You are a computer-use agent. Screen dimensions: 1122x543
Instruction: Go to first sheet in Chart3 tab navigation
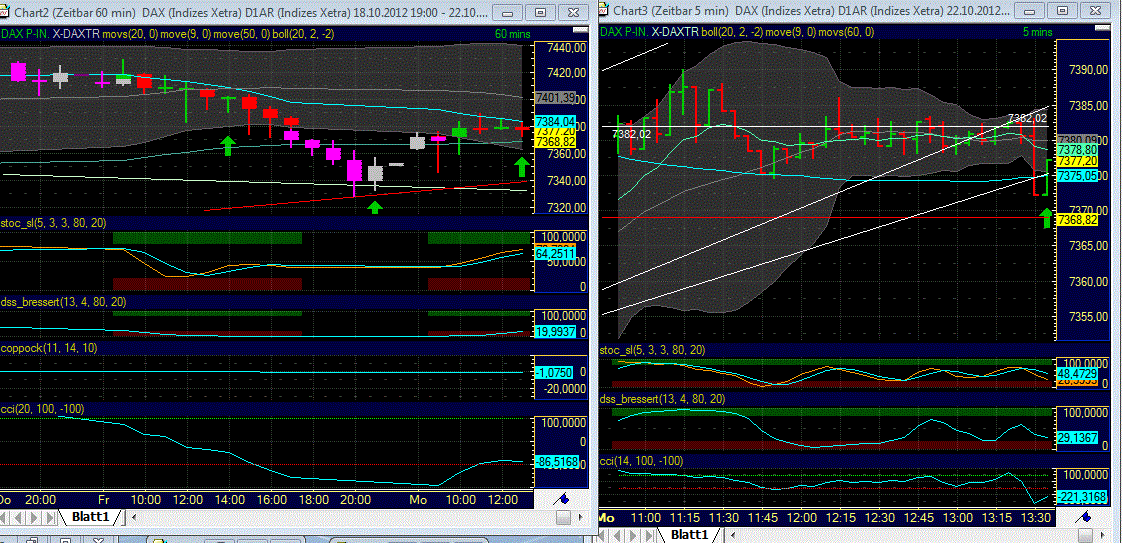(x=602, y=534)
